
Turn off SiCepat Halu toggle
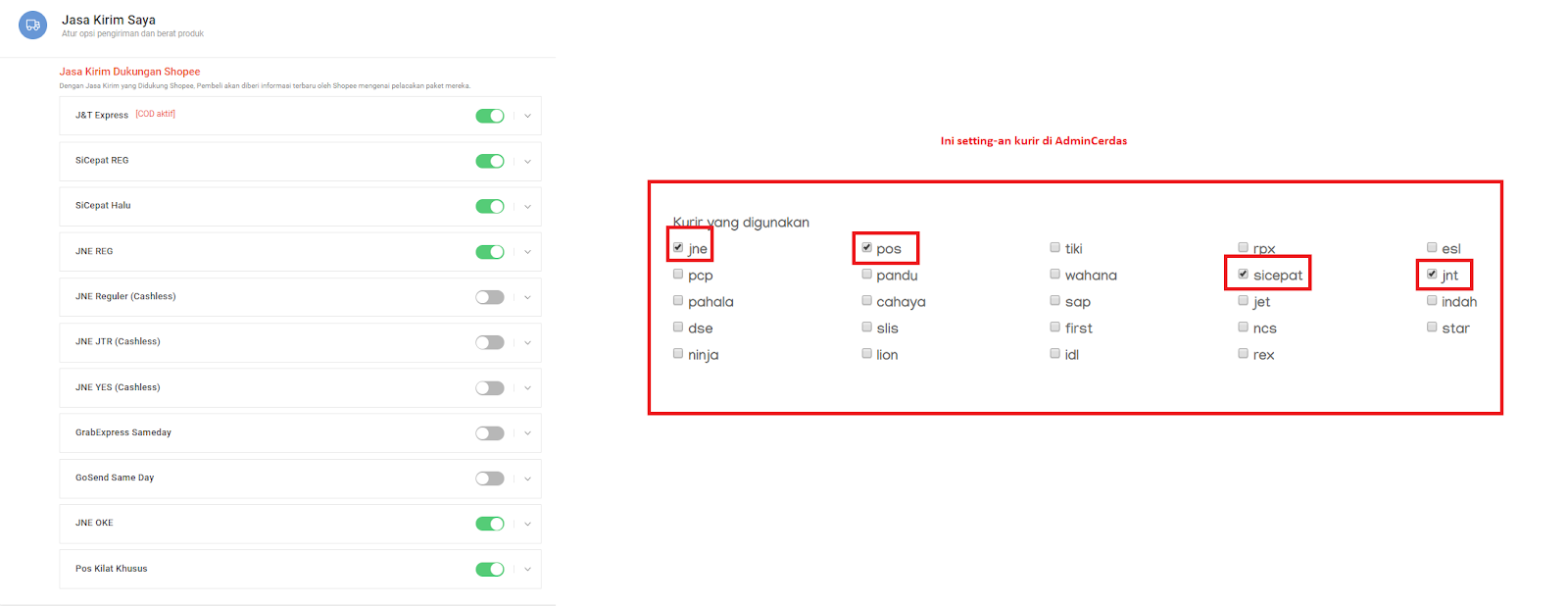click(x=490, y=206)
